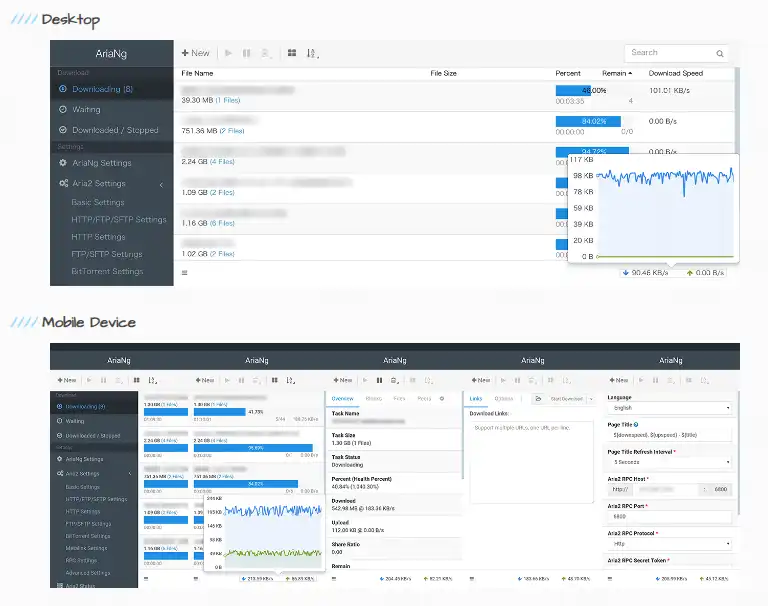Collapse Aria2 Settings chevron in desktop sidebar
The width and height of the screenshot is (768, 606).
point(161,184)
